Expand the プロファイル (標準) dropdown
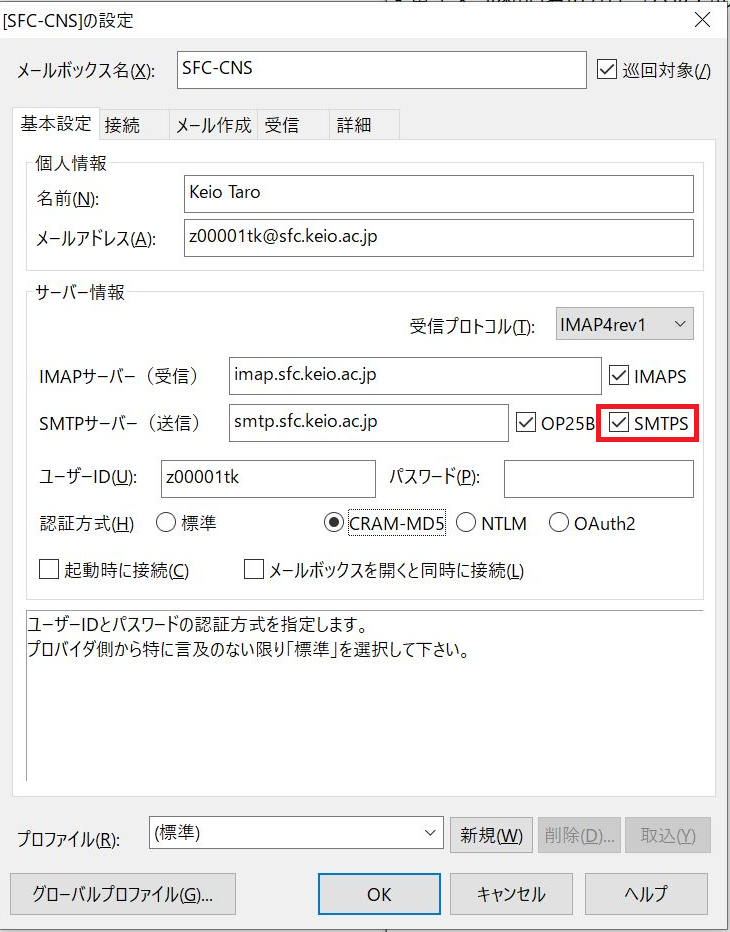 (295, 833)
